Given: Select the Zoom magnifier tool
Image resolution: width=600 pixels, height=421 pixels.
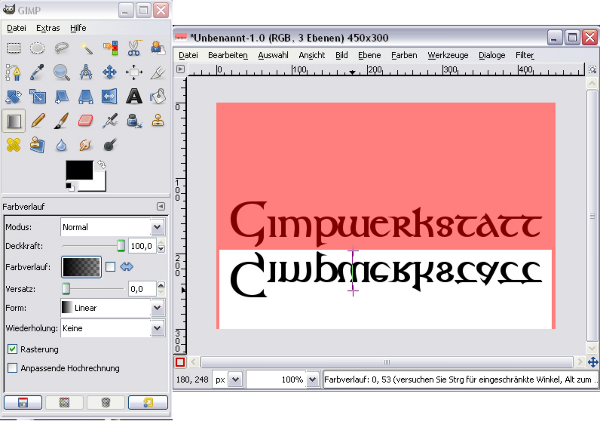Looking at the screenshot, I should [x=62, y=72].
